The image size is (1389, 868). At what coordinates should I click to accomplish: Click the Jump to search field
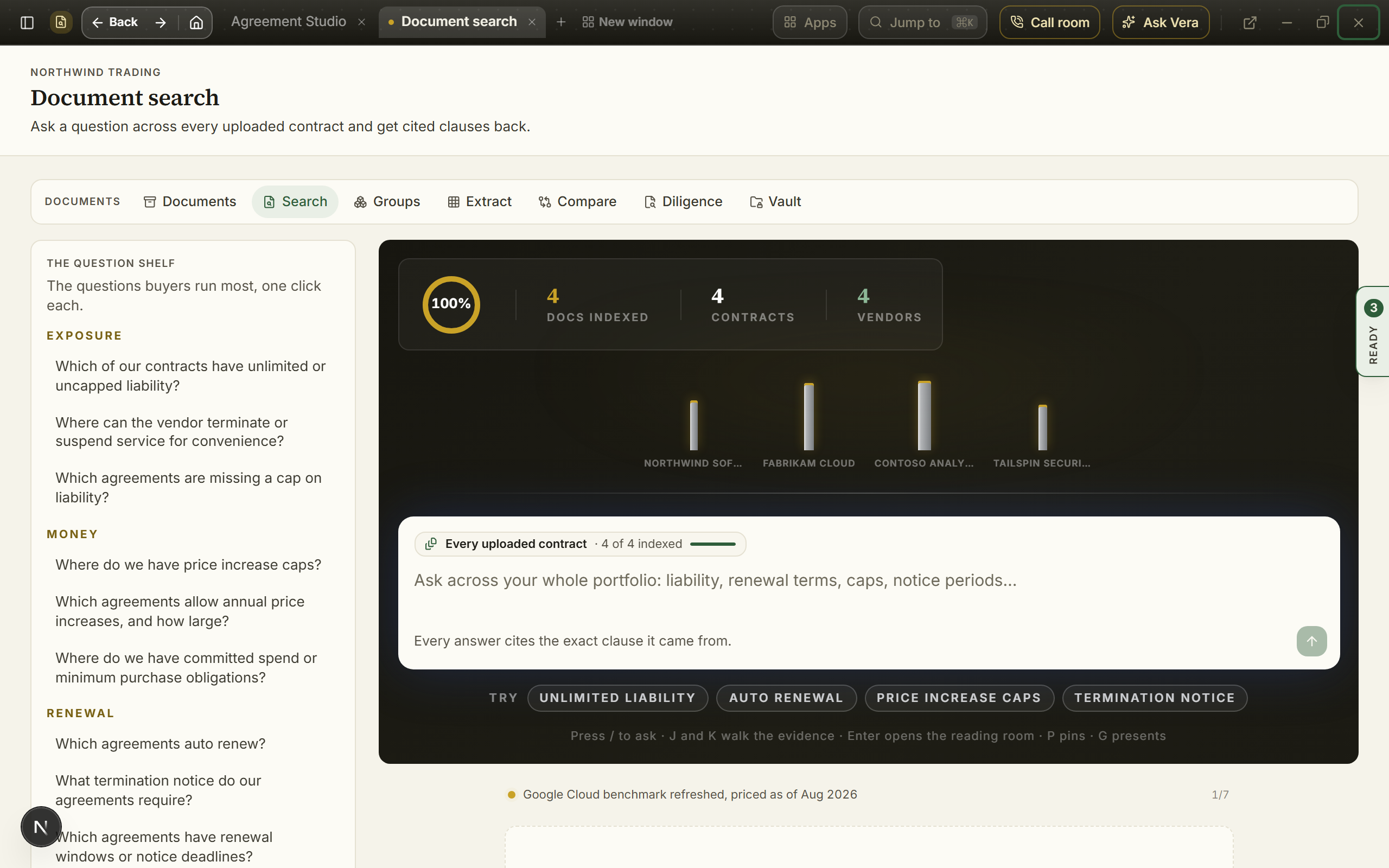[x=922, y=22]
